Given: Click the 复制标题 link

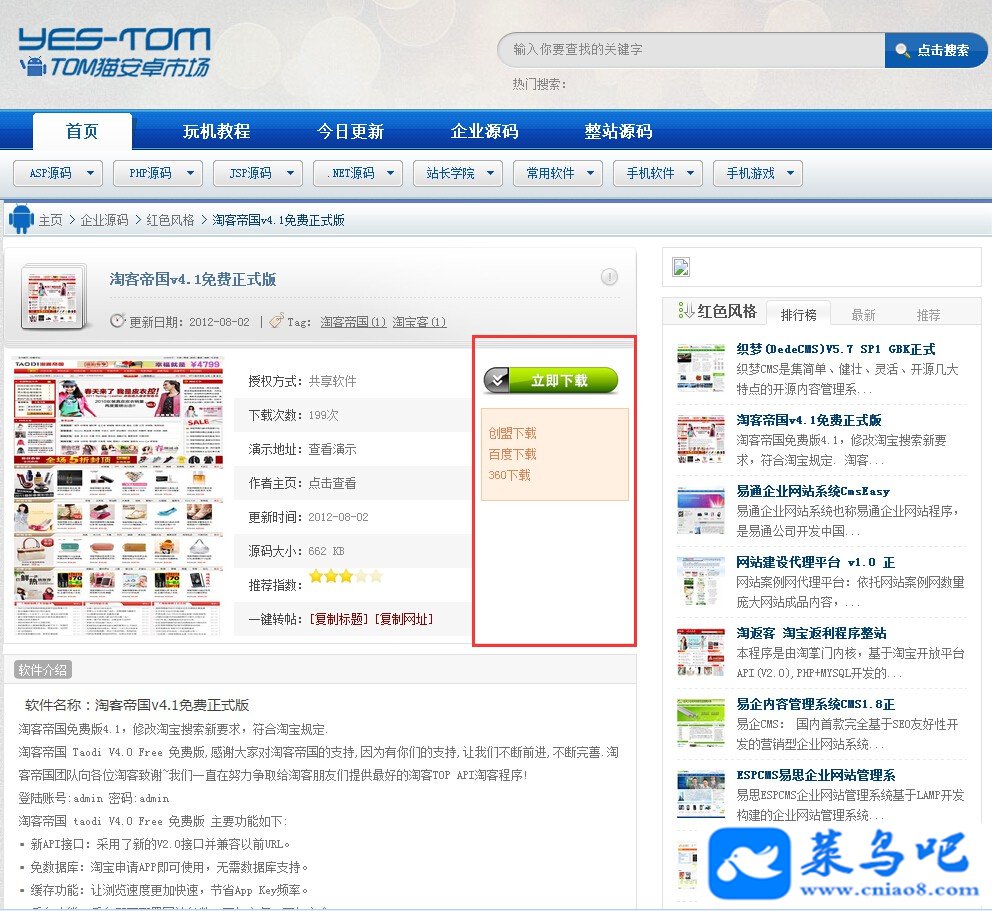Looking at the screenshot, I should coord(338,619).
